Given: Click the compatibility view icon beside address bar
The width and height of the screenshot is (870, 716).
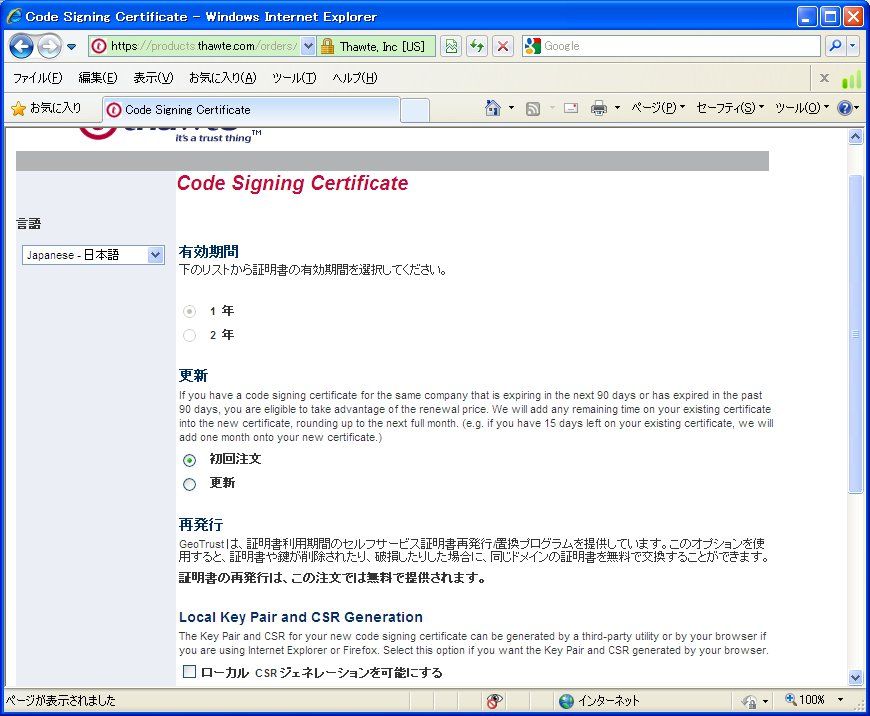Looking at the screenshot, I should click(x=451, y=46).
